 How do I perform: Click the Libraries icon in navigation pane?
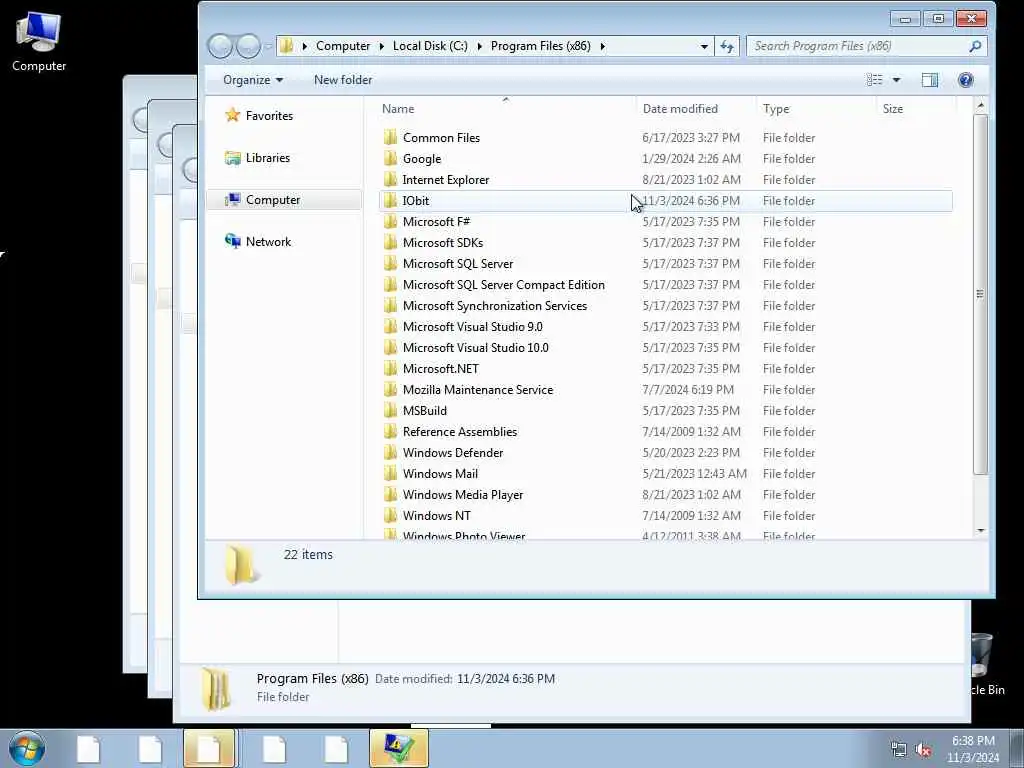click(232, 157)
